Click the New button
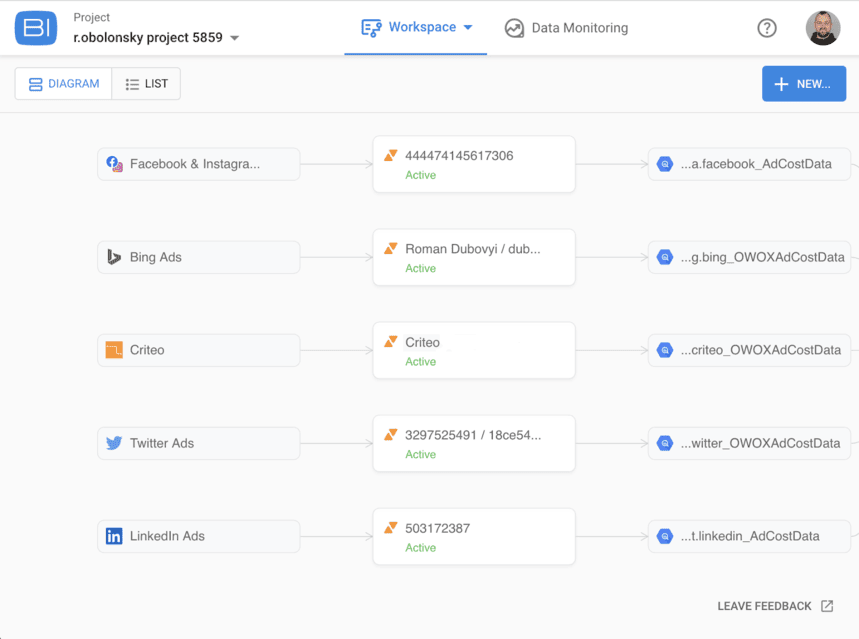The image size is (859, 639). [x=804, y=84]
